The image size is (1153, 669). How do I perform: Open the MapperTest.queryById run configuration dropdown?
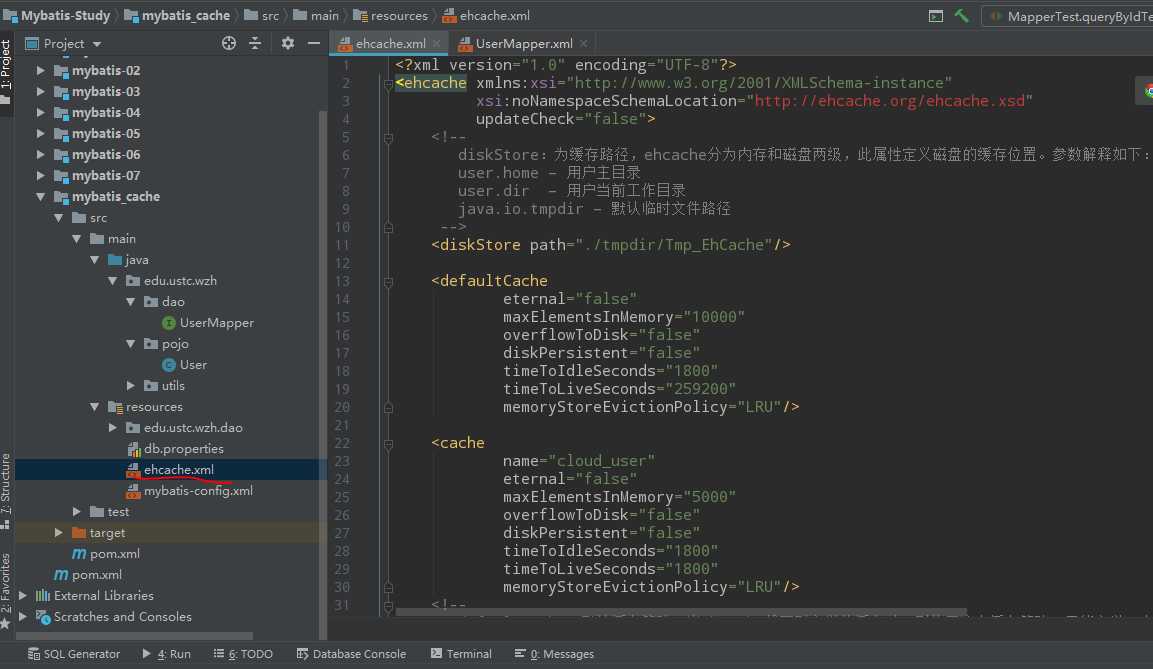pyautogui.click(x=1070, y=15)
